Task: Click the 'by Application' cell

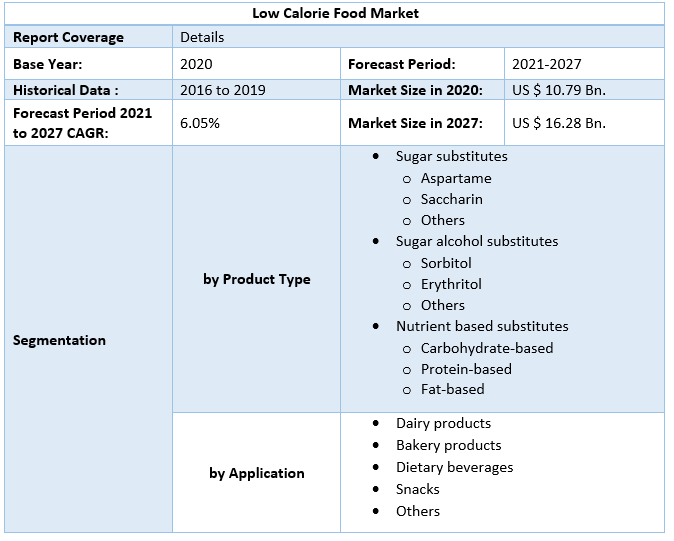Action: click(x=257, y=473)
